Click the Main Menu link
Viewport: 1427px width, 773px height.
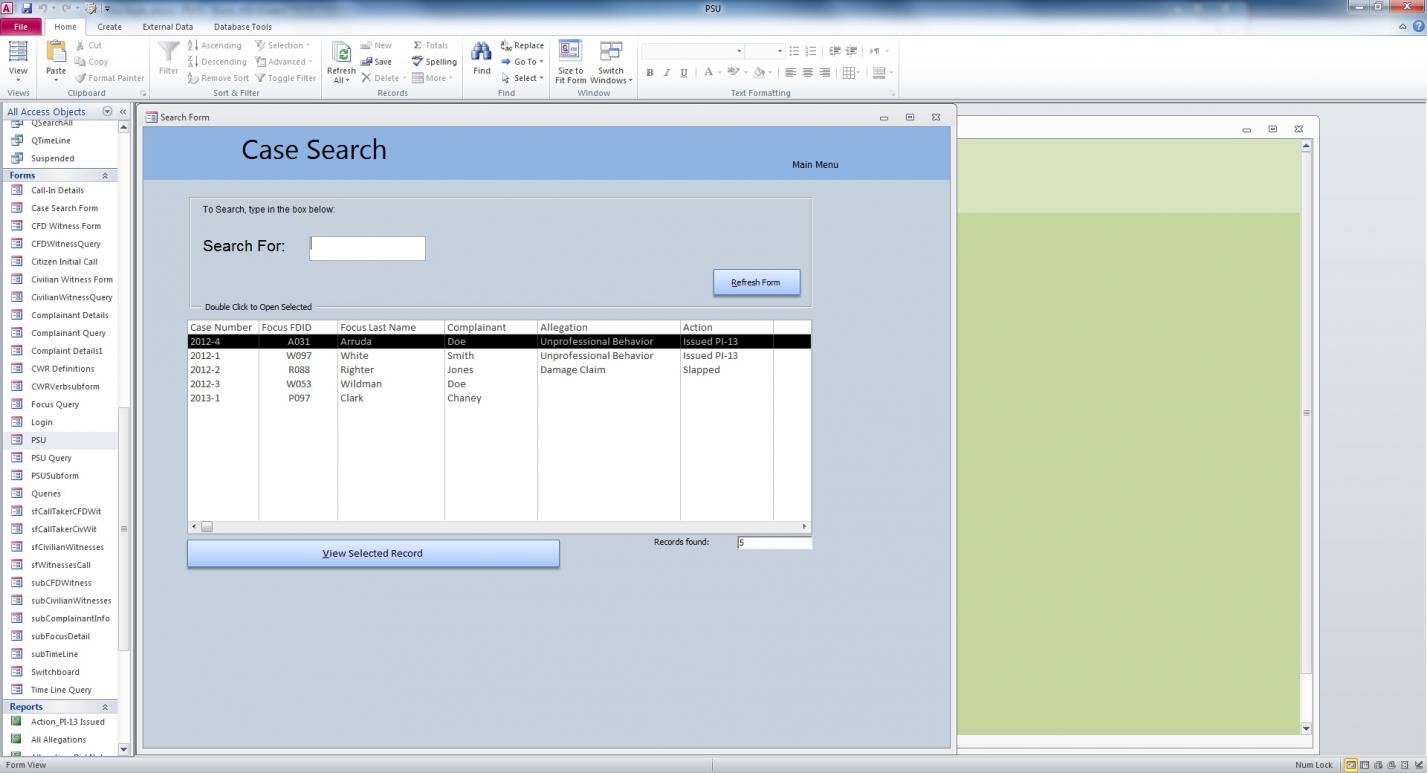click(x=815, y=165)
